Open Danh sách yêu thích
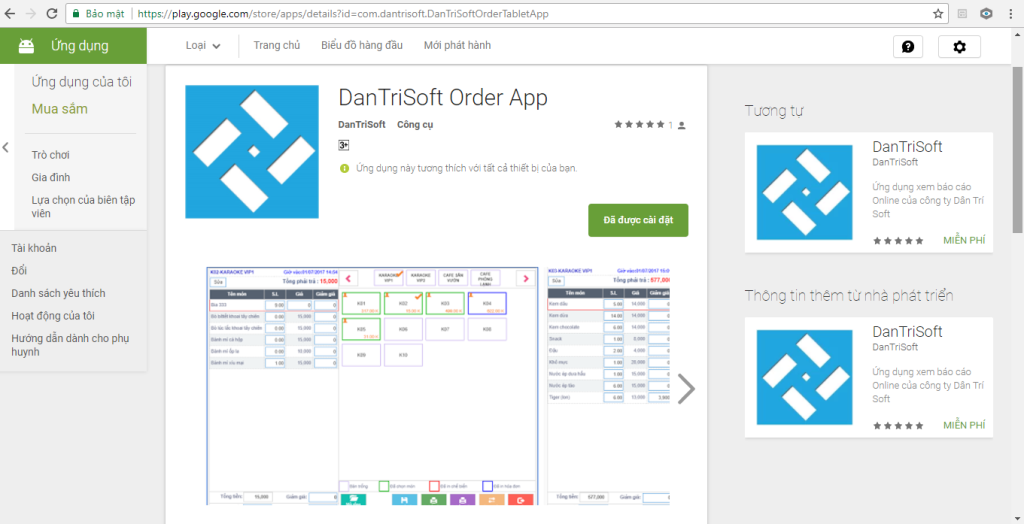This screenshot has height=524, width=1024. 58,293
